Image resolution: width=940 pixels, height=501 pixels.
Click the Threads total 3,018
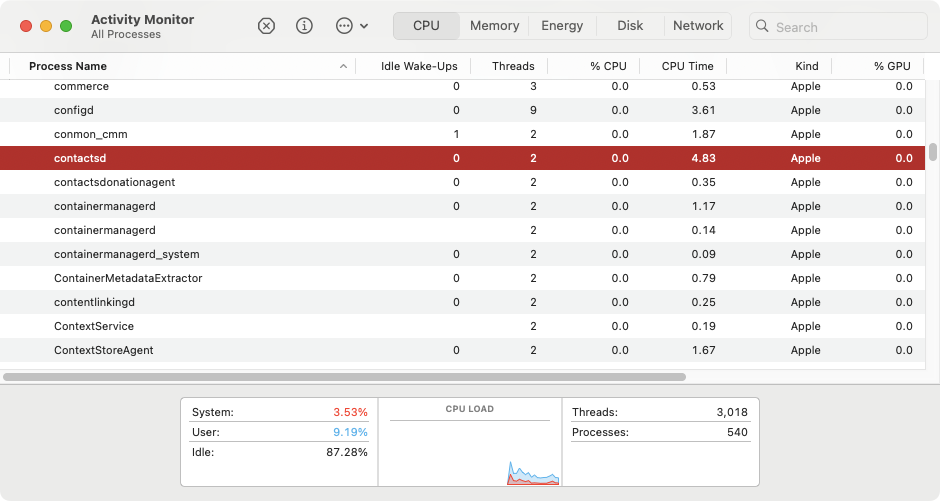(x=732, y=412)
